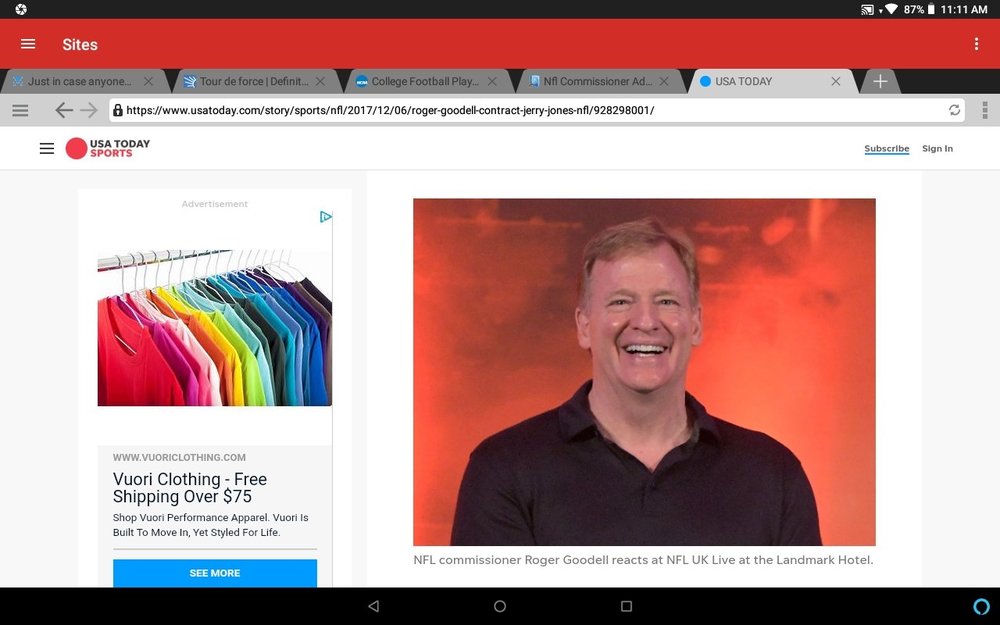The image size is (1000, 625).
Task: Click the Roger Goodell photo caption text
Action: [643, 560]
